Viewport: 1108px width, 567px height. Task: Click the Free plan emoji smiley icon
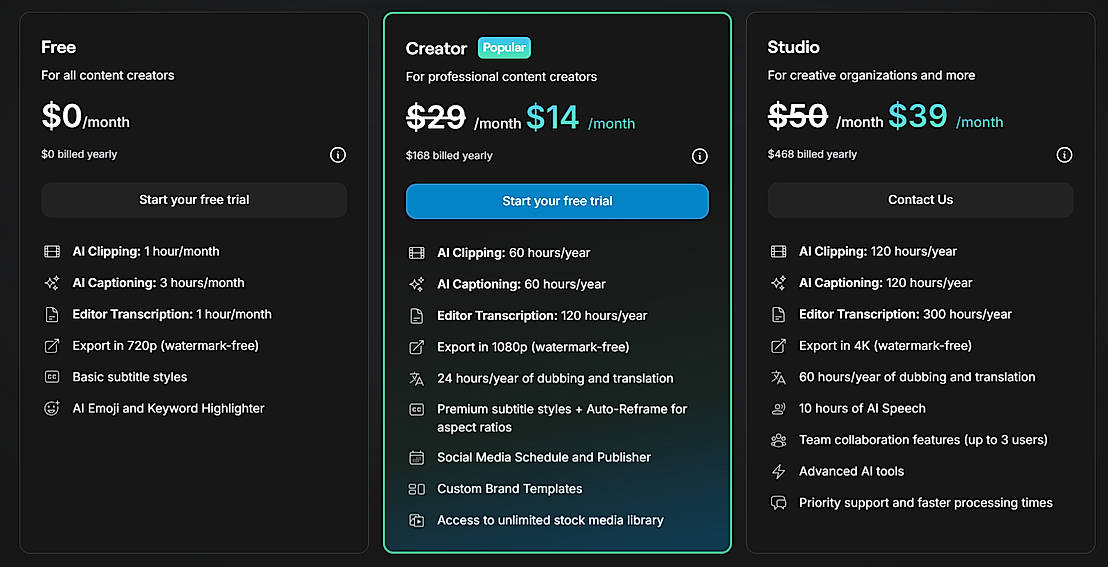click(52, 408)
